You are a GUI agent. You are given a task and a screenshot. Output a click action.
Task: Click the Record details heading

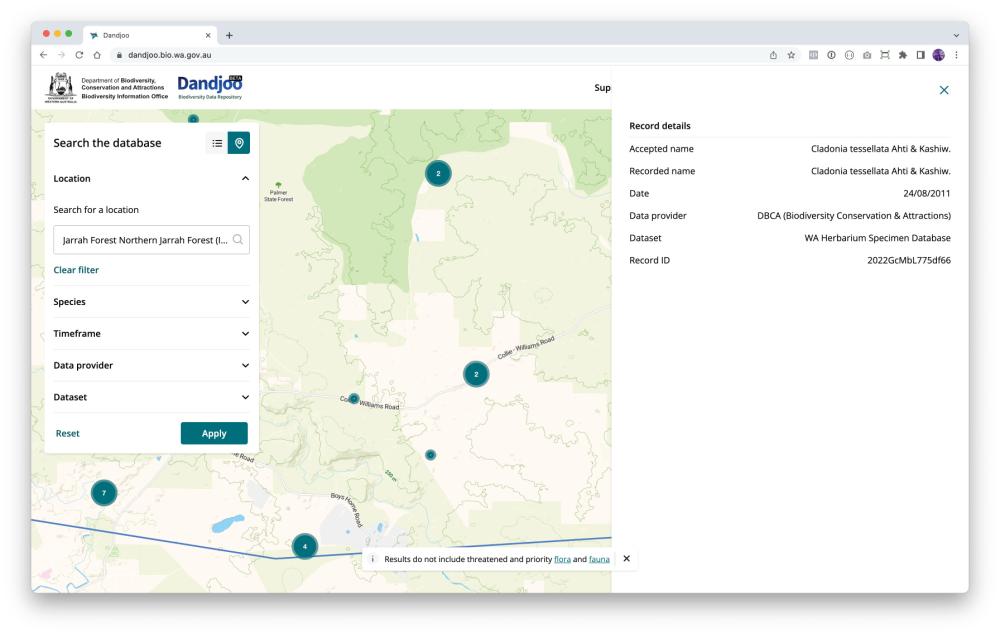[x=659, y=126]
